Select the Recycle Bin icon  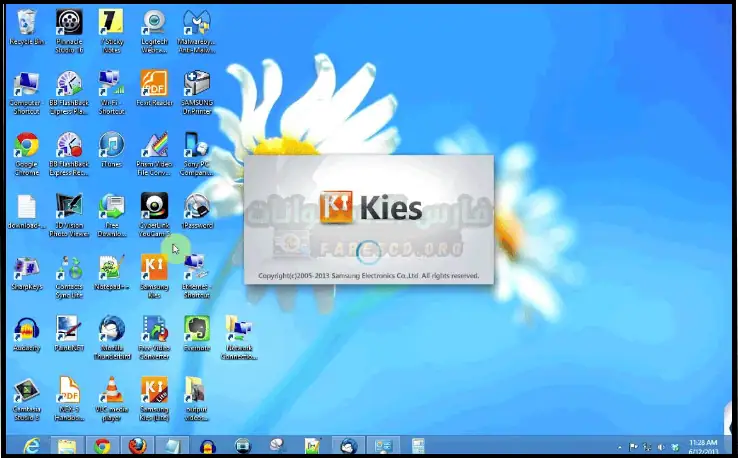coord(25,23)
